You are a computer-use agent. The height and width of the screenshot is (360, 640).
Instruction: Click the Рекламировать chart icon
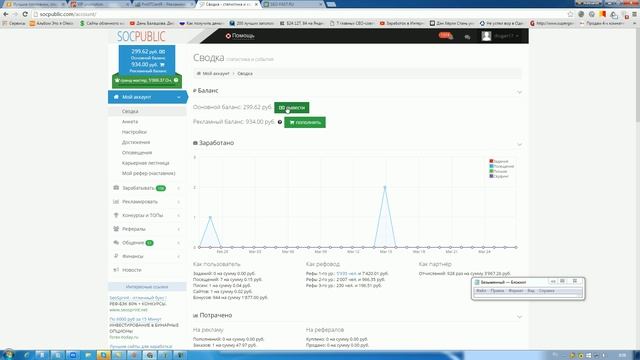pos(116,202)
